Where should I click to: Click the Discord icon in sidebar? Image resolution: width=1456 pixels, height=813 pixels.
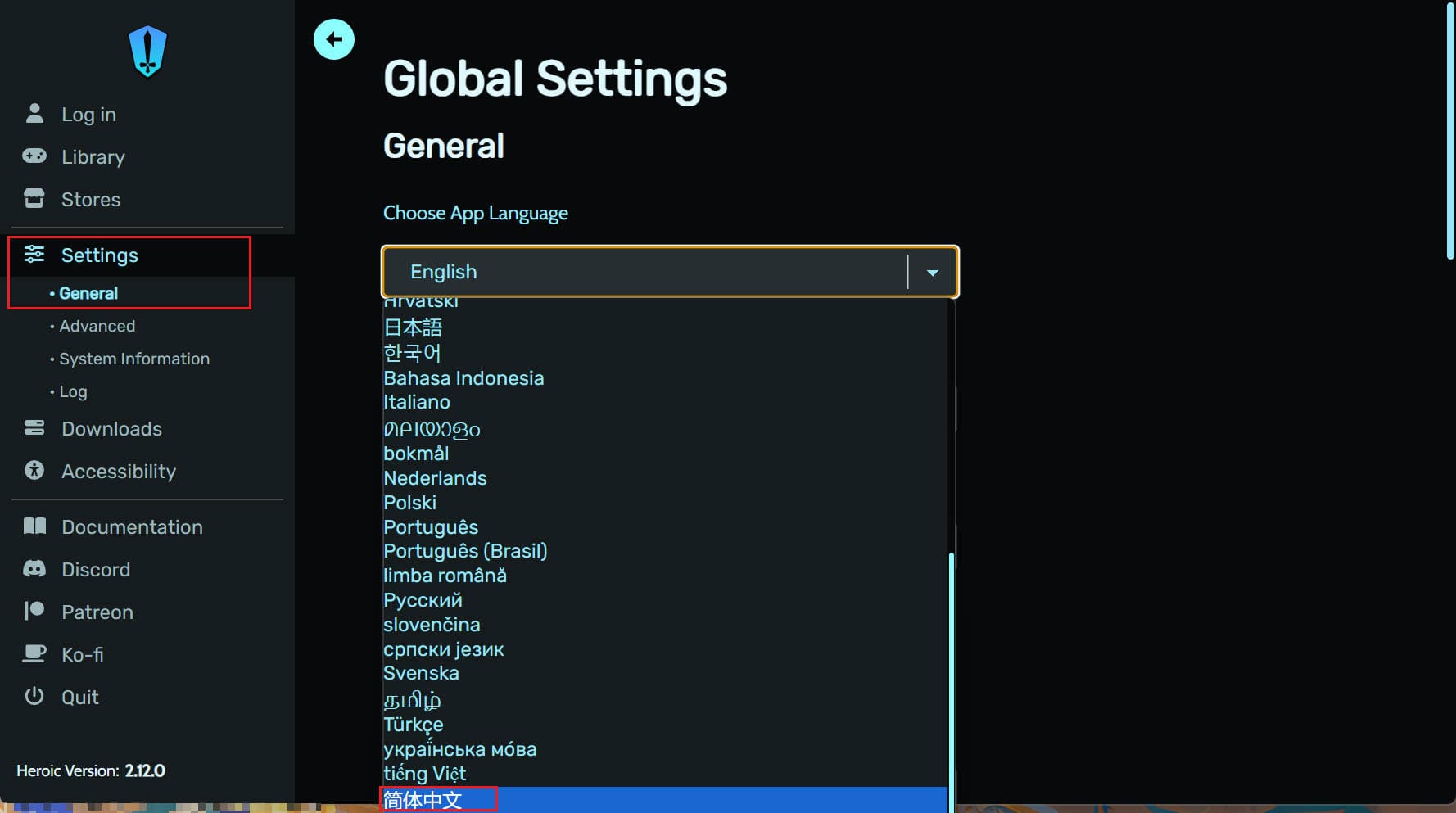point(34,569)
